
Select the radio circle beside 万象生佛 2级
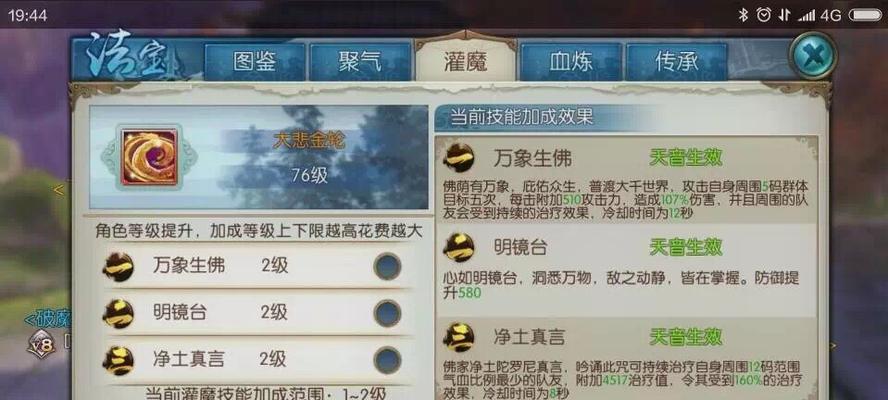point(387,266)
